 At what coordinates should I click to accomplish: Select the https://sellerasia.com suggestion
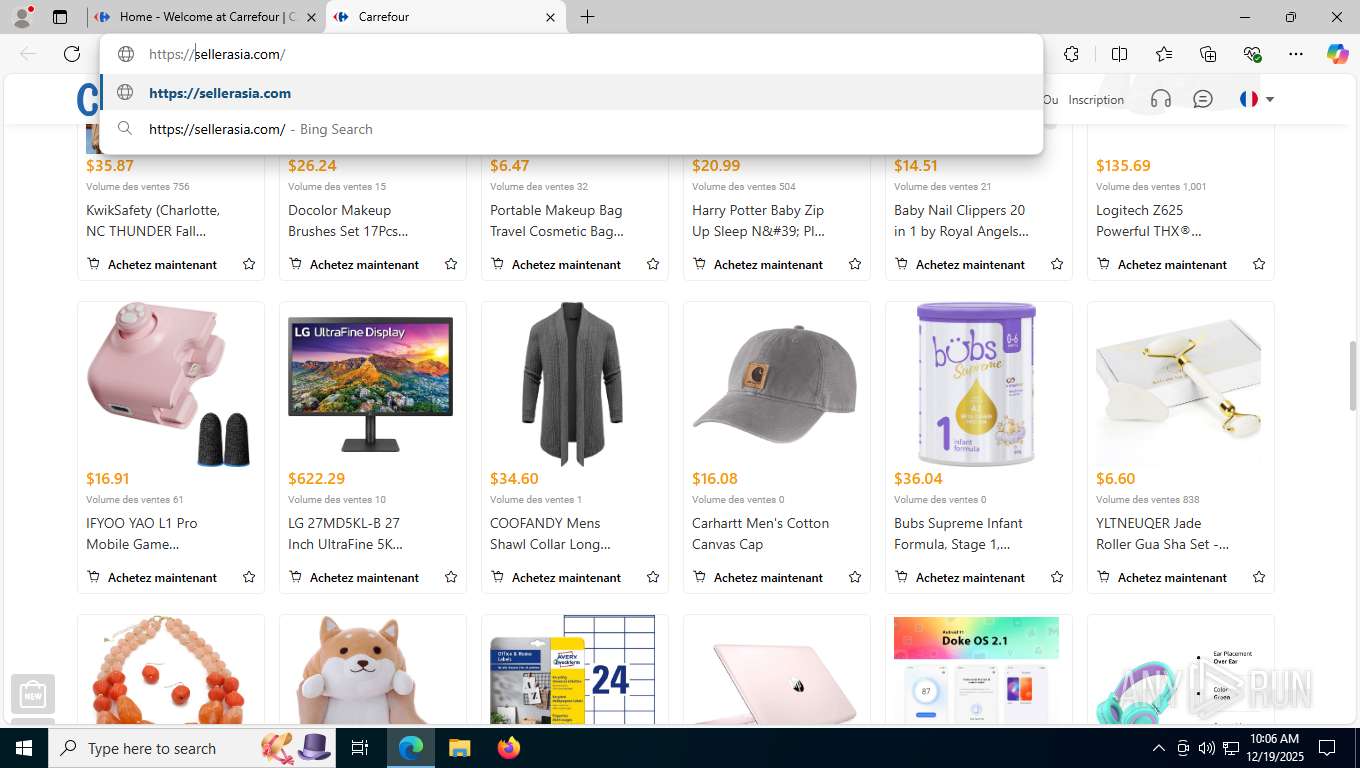[572, 93]
